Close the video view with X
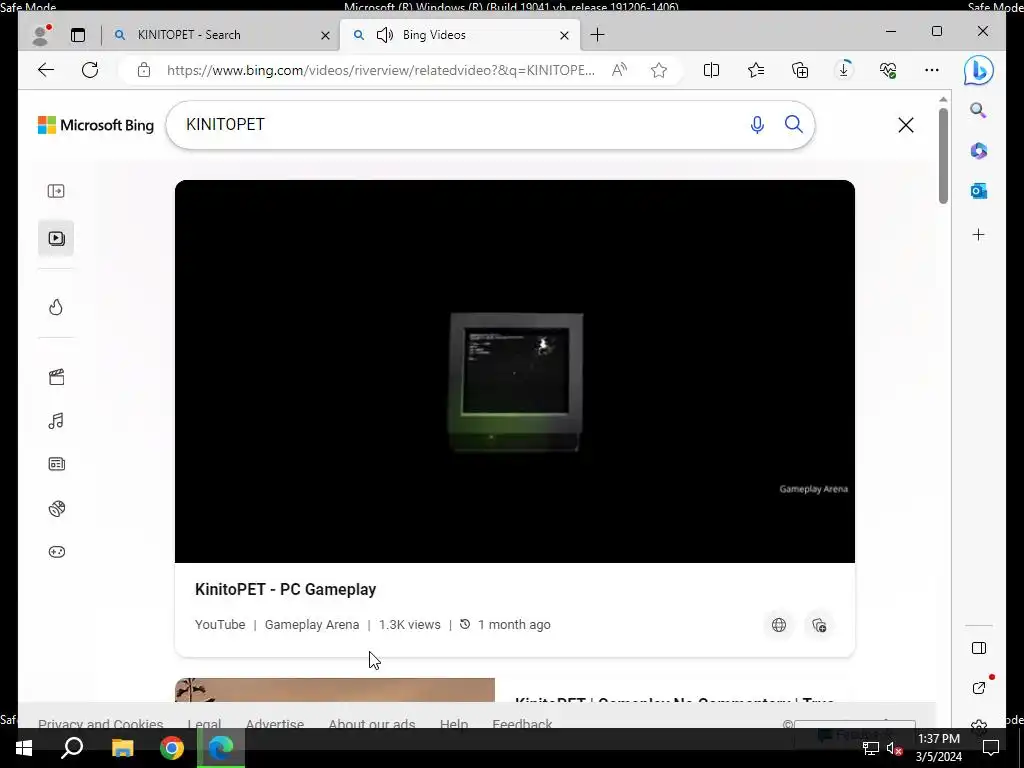 tap(905, 125)
